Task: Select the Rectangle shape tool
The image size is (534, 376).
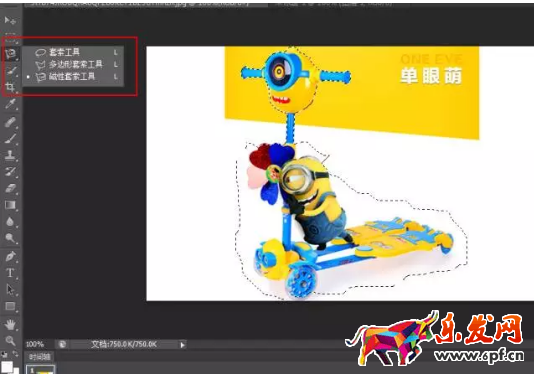Action: pyautogui.click(x=10, y=306)
